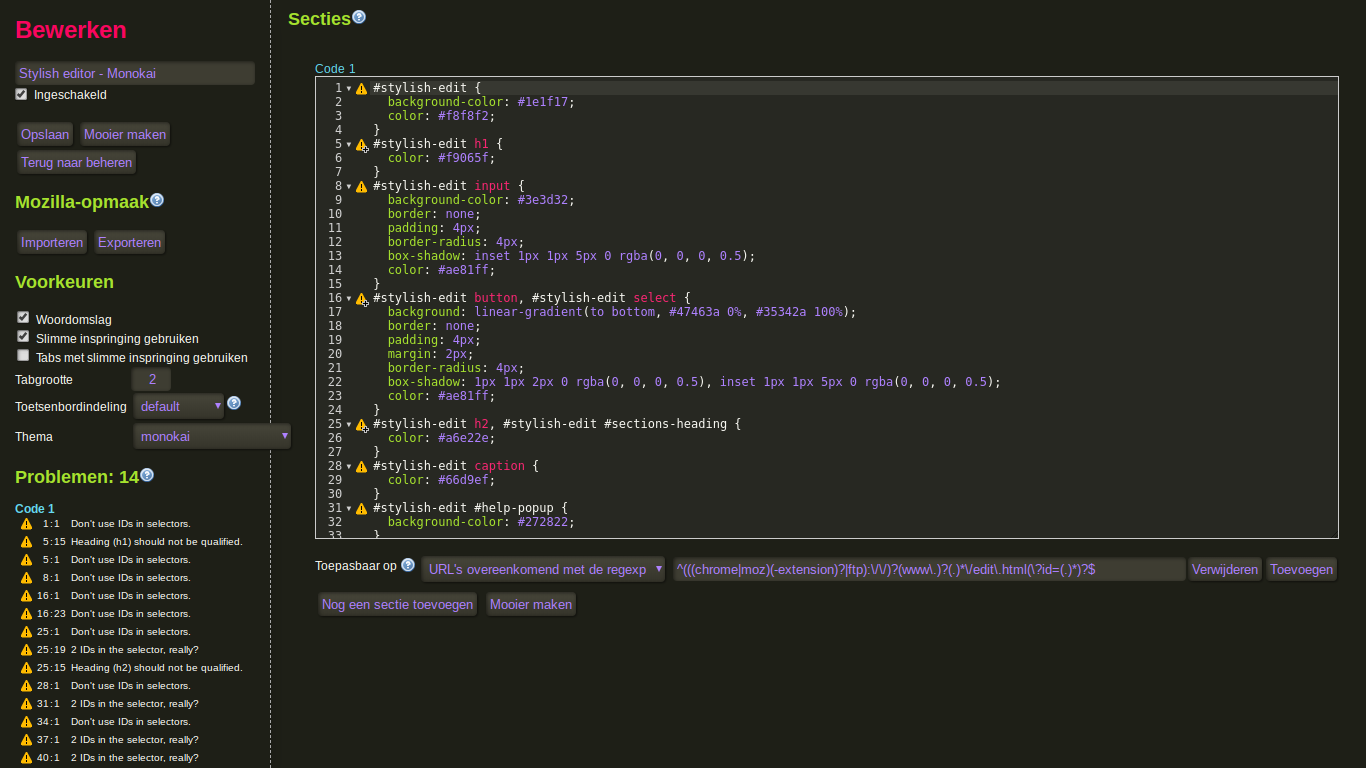Click warning icon of problem 25:19
Viewport: 1366px width, 768px height.
[26, 650]
